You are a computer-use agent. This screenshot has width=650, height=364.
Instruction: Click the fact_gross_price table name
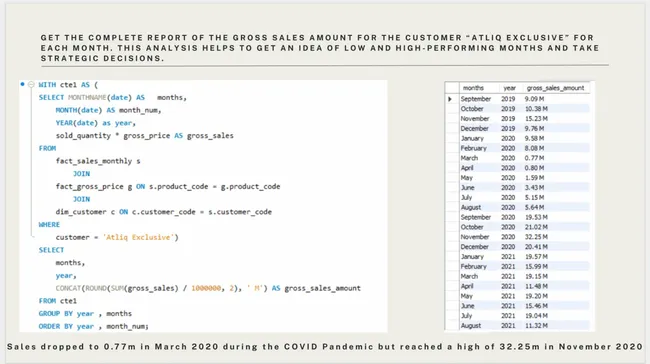(x=90, y=187)
